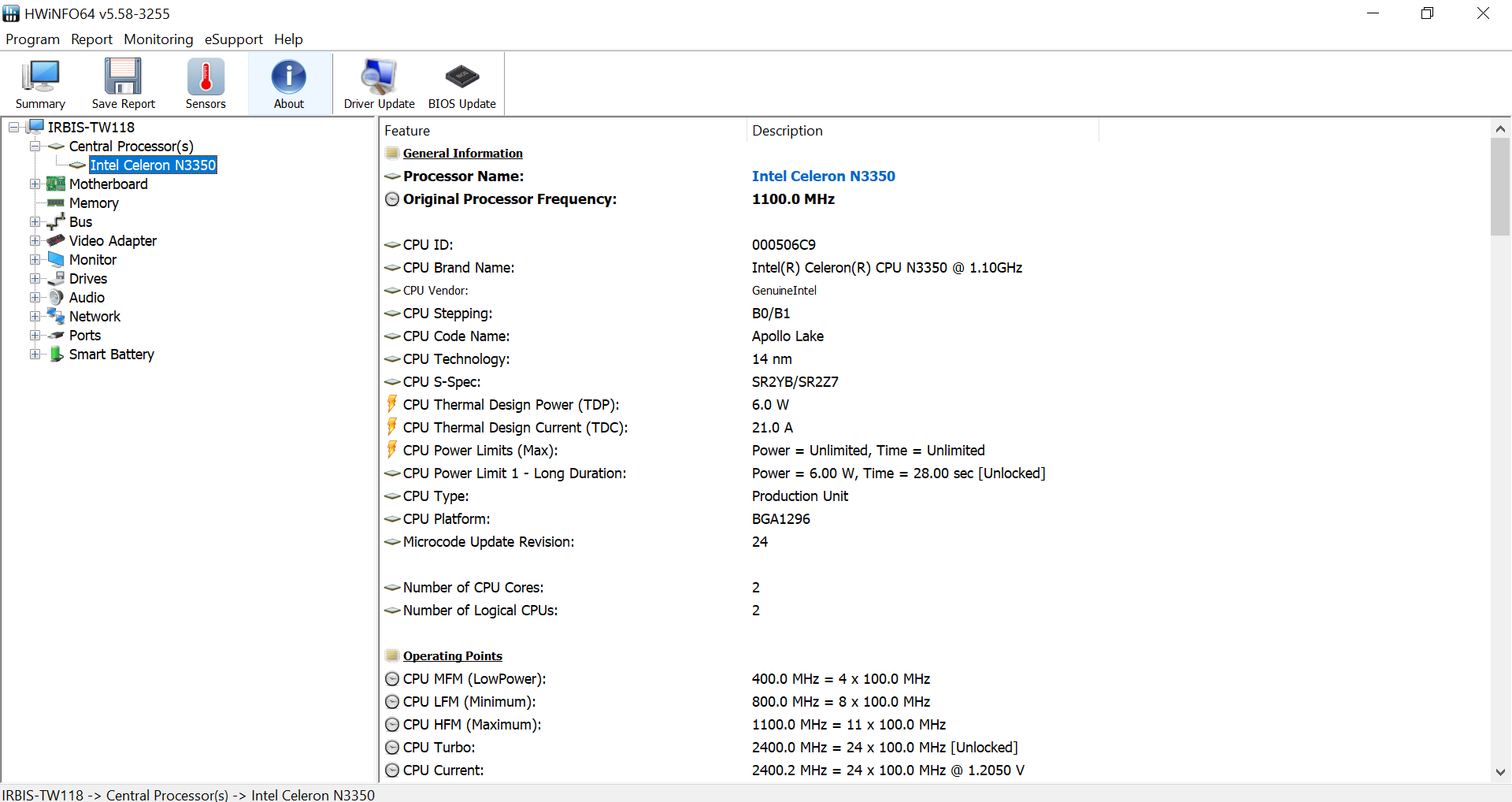
Task: Select the CPU Platform BGA1296 value
Action: 780,518
